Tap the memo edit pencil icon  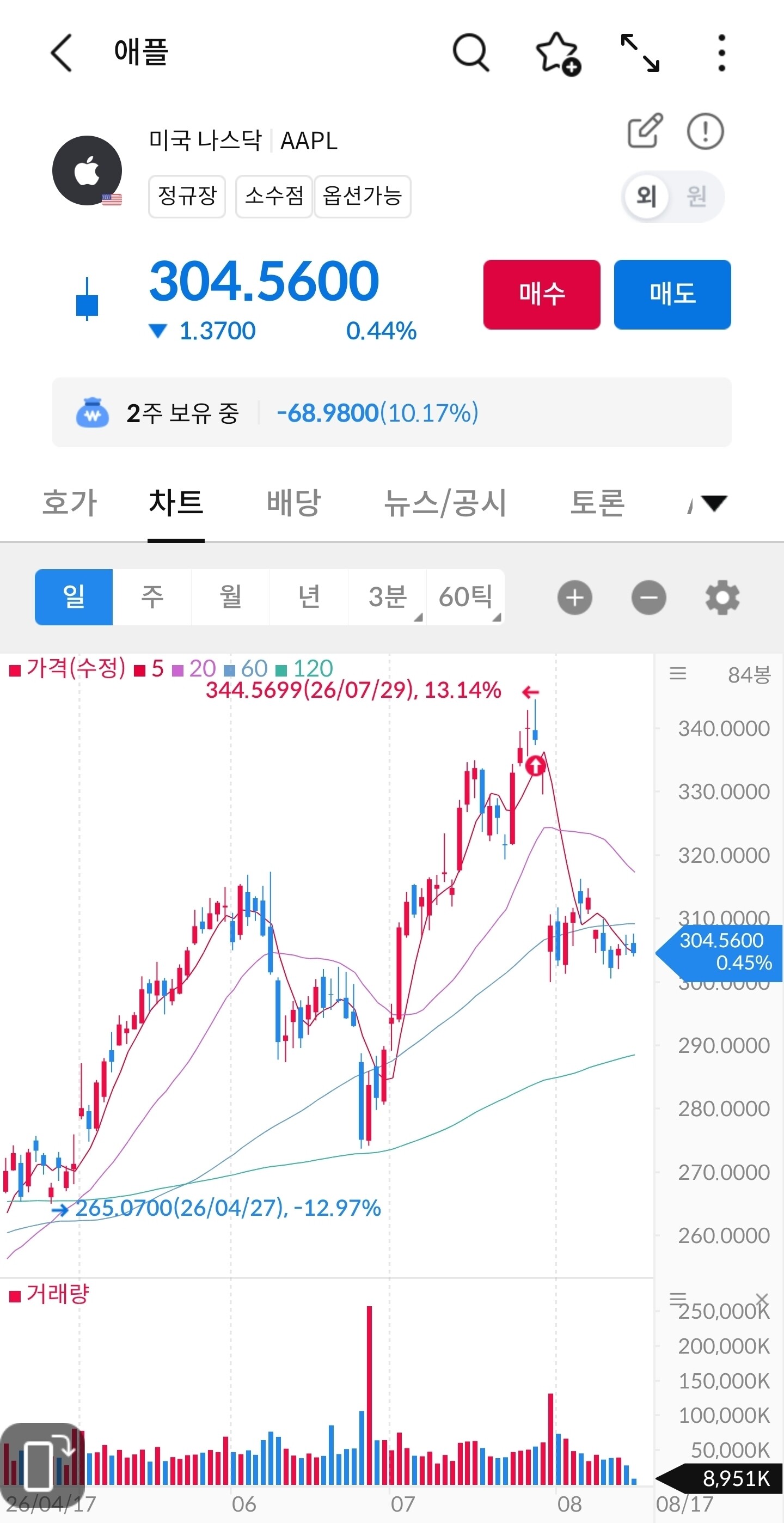(x=645, y=131)
